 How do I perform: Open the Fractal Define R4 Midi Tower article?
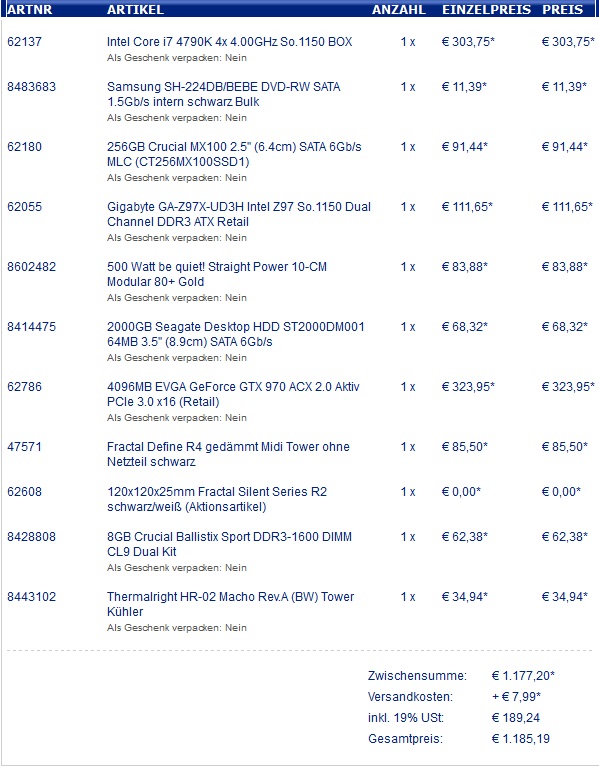[x=228, y=454]
